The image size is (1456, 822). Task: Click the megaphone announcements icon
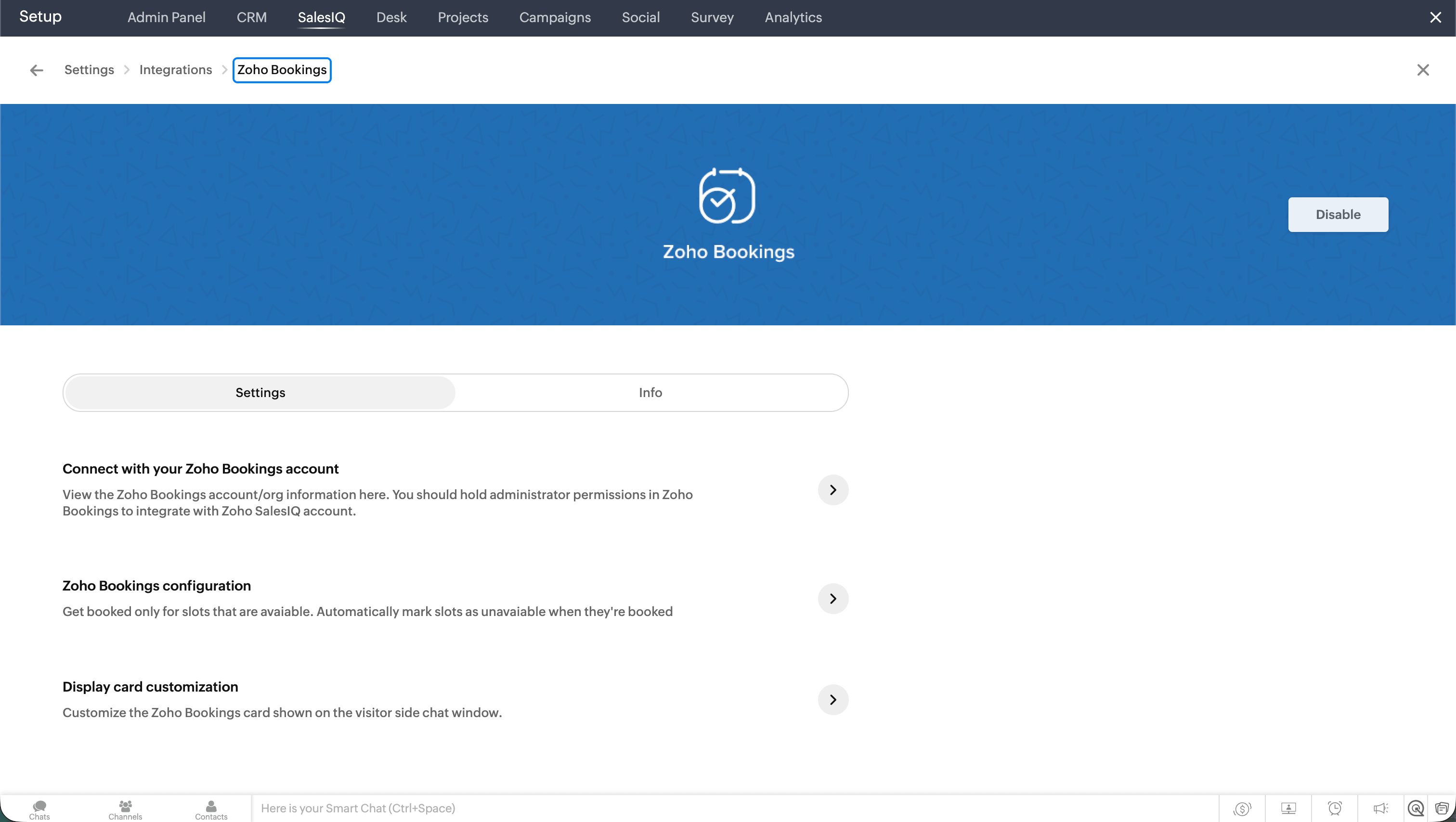[x=1381, y=809]
